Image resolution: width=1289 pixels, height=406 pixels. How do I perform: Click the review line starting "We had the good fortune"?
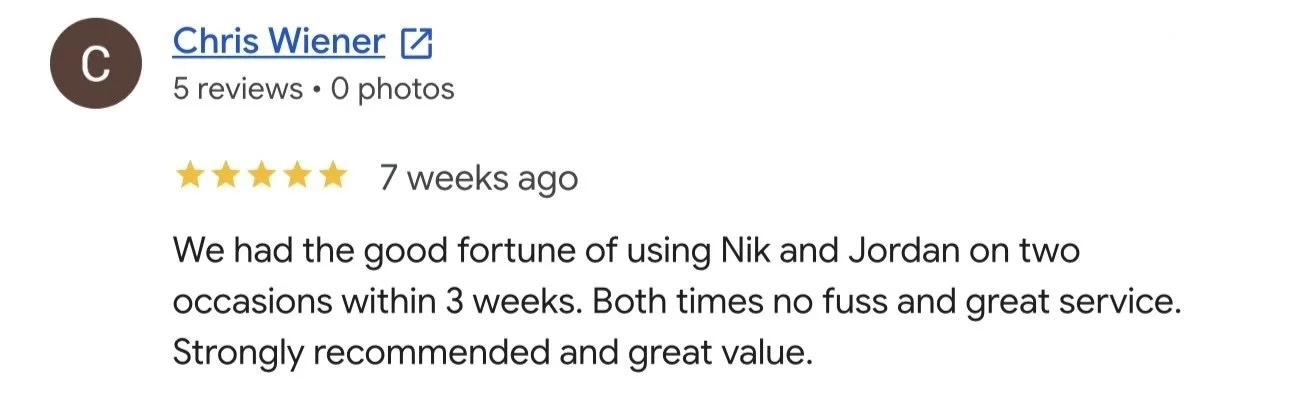(x=626, y=250)
